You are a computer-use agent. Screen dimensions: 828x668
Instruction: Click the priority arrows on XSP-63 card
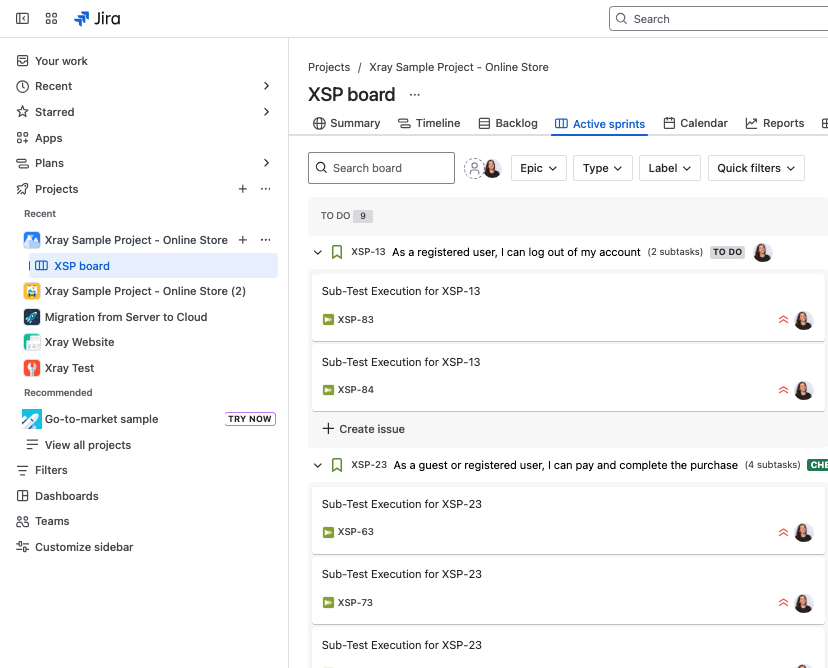click(x=783, y=532)
